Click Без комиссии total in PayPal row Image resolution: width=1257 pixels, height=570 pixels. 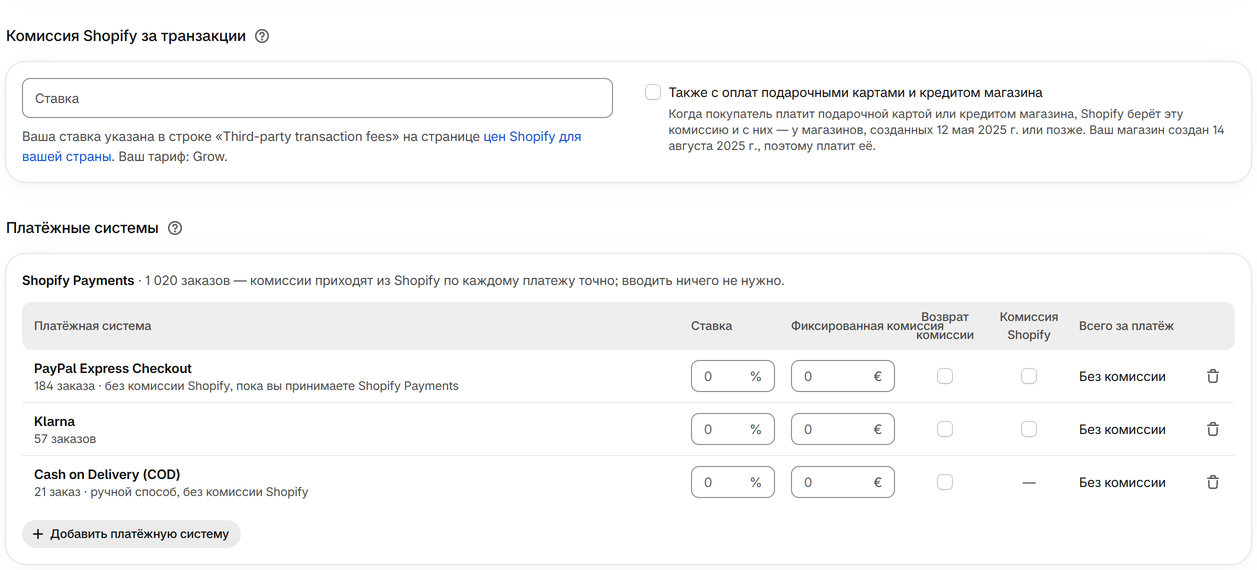[1122, 377]
